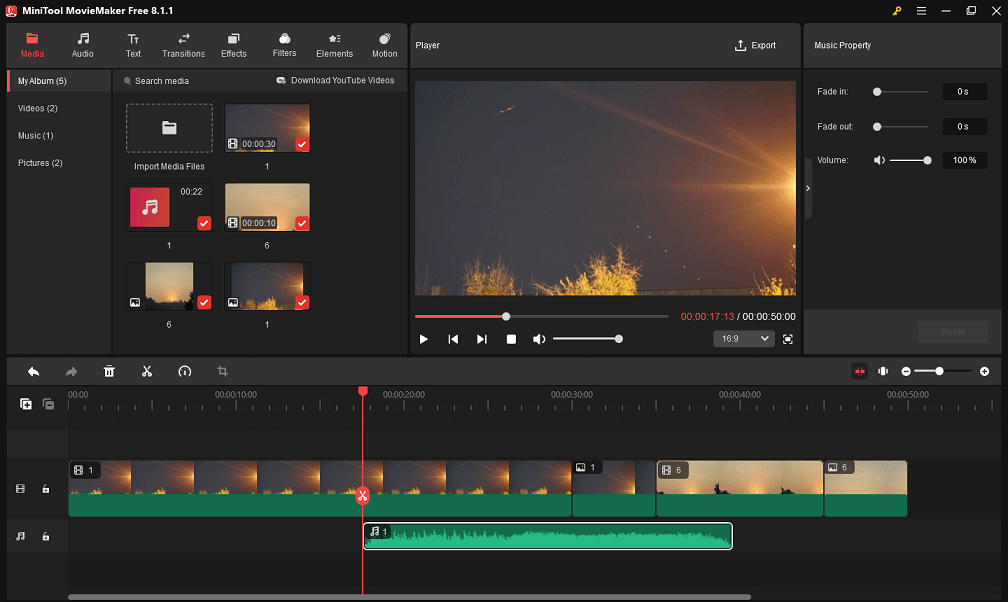Image resolution: width=1008 pixels, height=602 pixels.
Task: Select the music clip 1 on timeline
Action: [548, 536]
